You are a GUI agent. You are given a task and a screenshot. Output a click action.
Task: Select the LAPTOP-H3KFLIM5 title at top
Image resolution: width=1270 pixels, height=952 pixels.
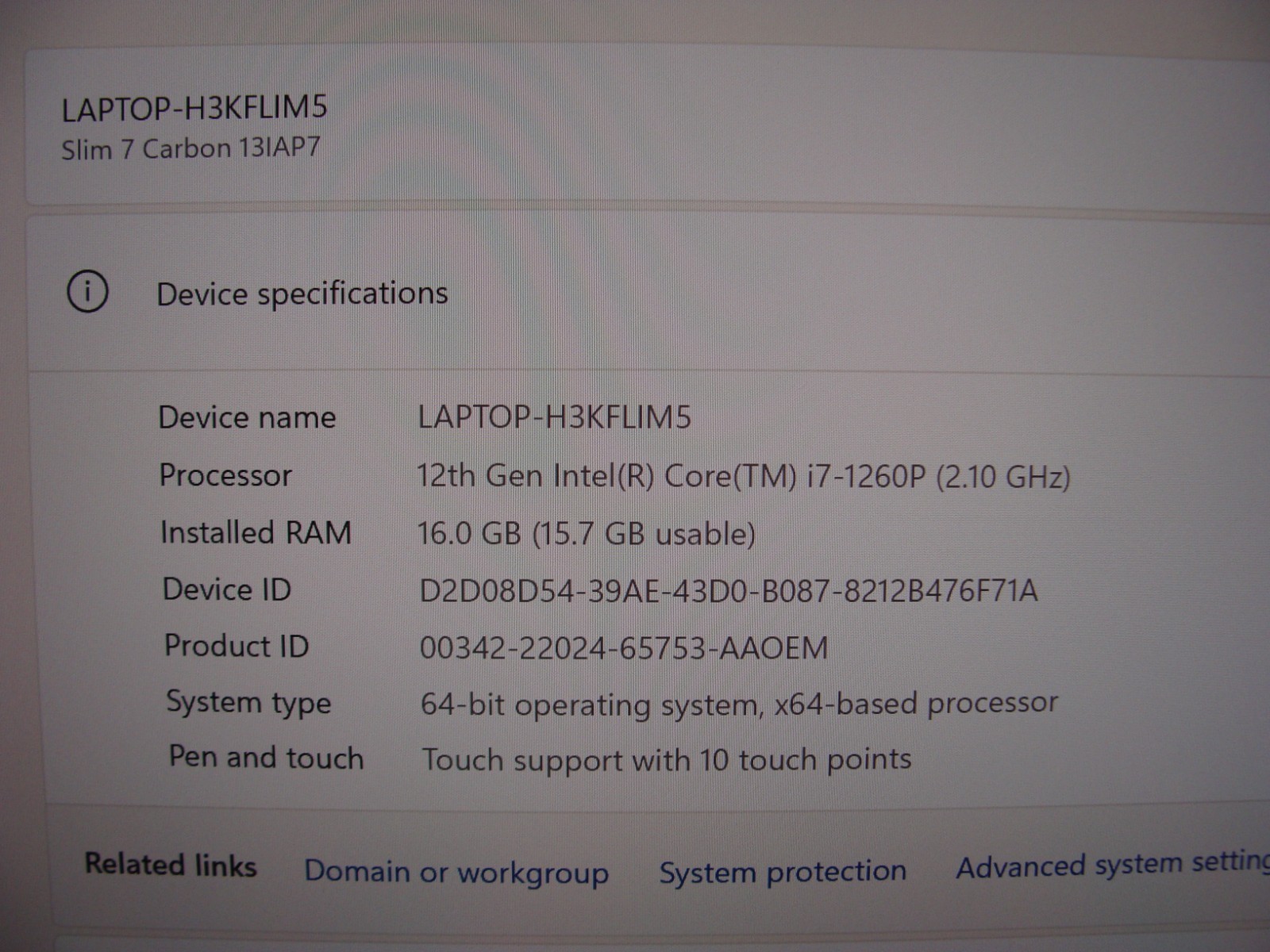pyautogui.click(x=194, y=108)
